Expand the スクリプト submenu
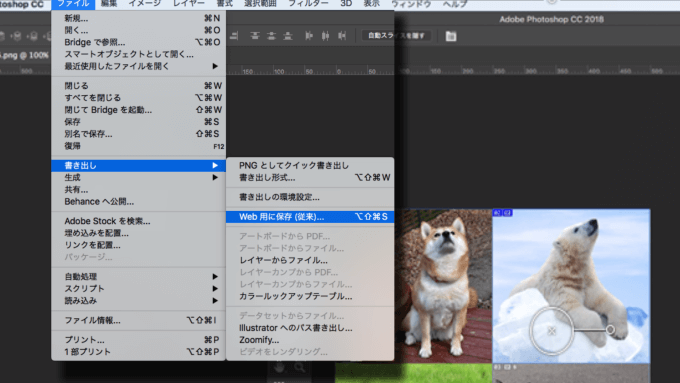This screenshot has height=383, width=680. 138,288
